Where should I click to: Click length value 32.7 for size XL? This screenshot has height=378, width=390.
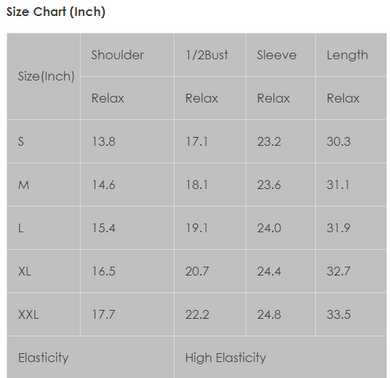click(338, 271)
